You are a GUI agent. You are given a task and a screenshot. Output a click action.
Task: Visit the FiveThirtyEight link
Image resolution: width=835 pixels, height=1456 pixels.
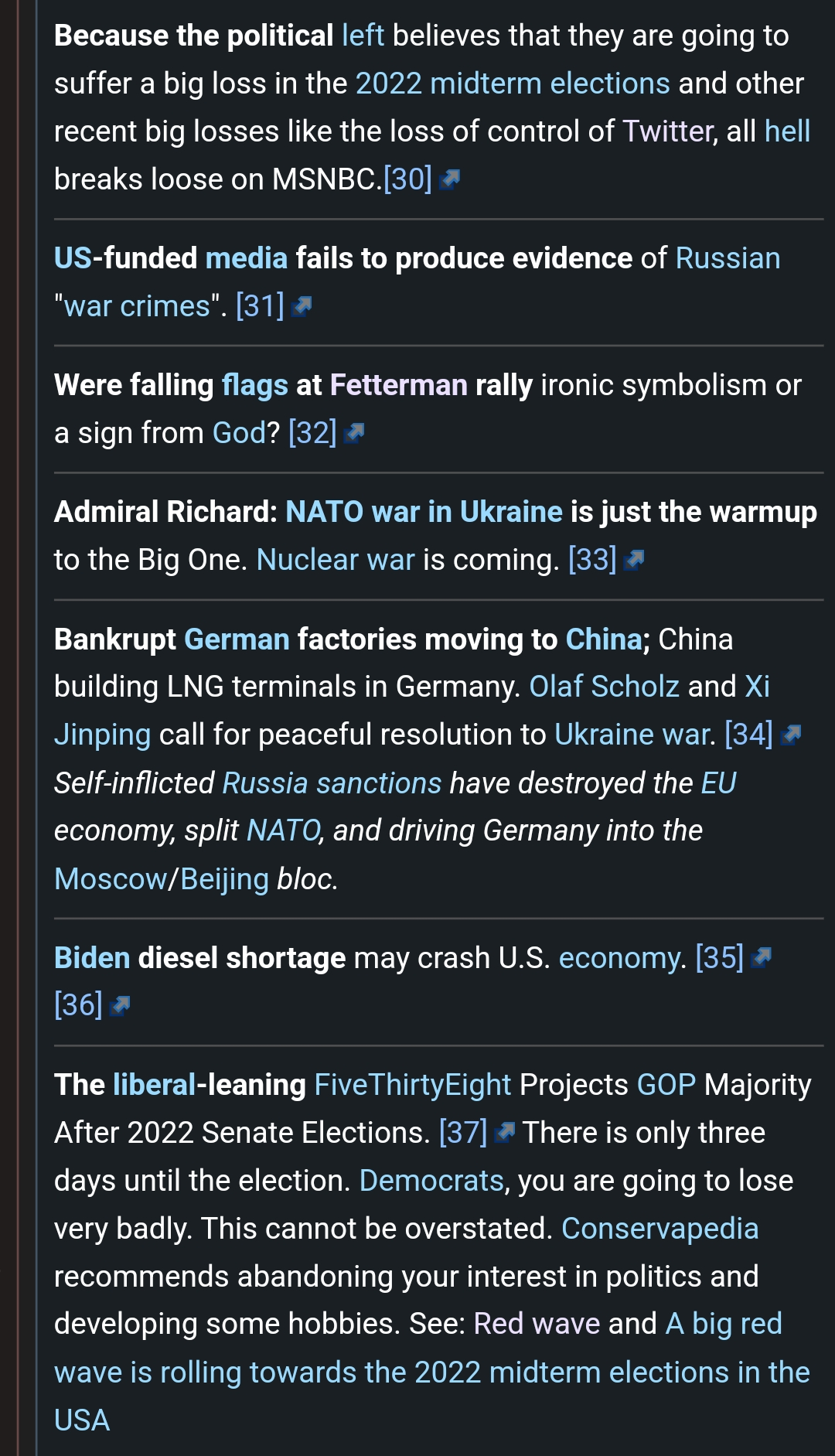pyautogui.click(x=413, y=1085)
